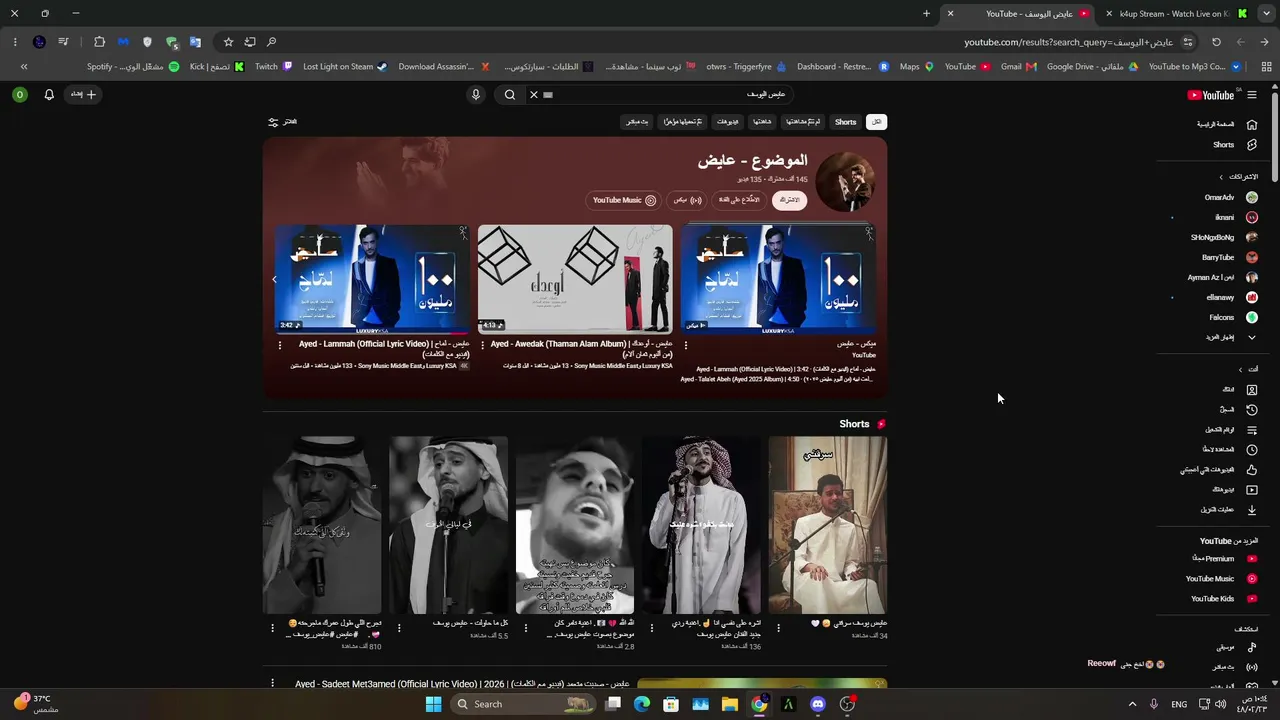This screenshot has height=720, width=1280.
Task: Open the Mix radio button on channel card
Action: pyautogui.click(x=686, y=200)
